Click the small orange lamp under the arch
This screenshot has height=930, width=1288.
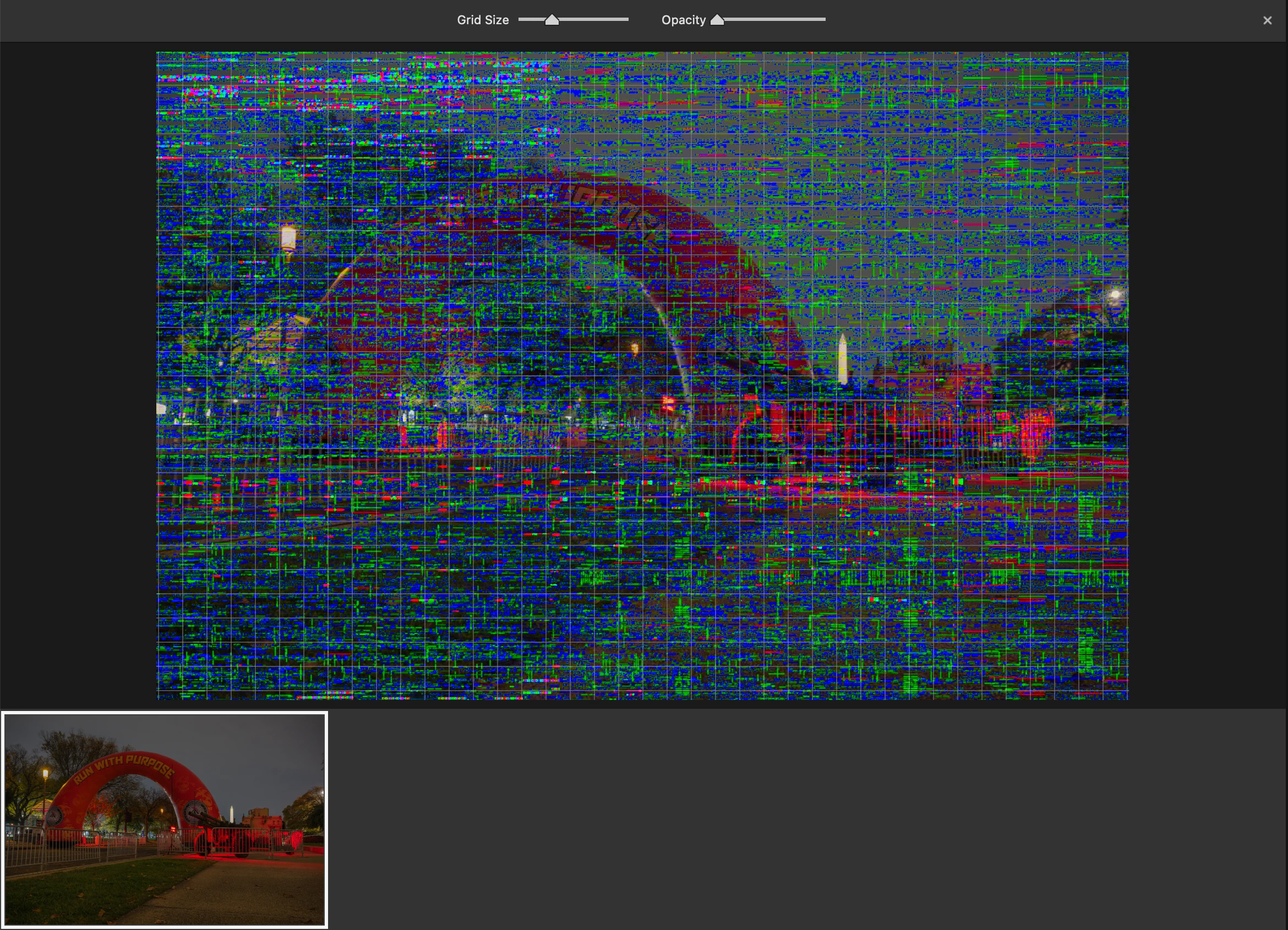pos(634,347)
